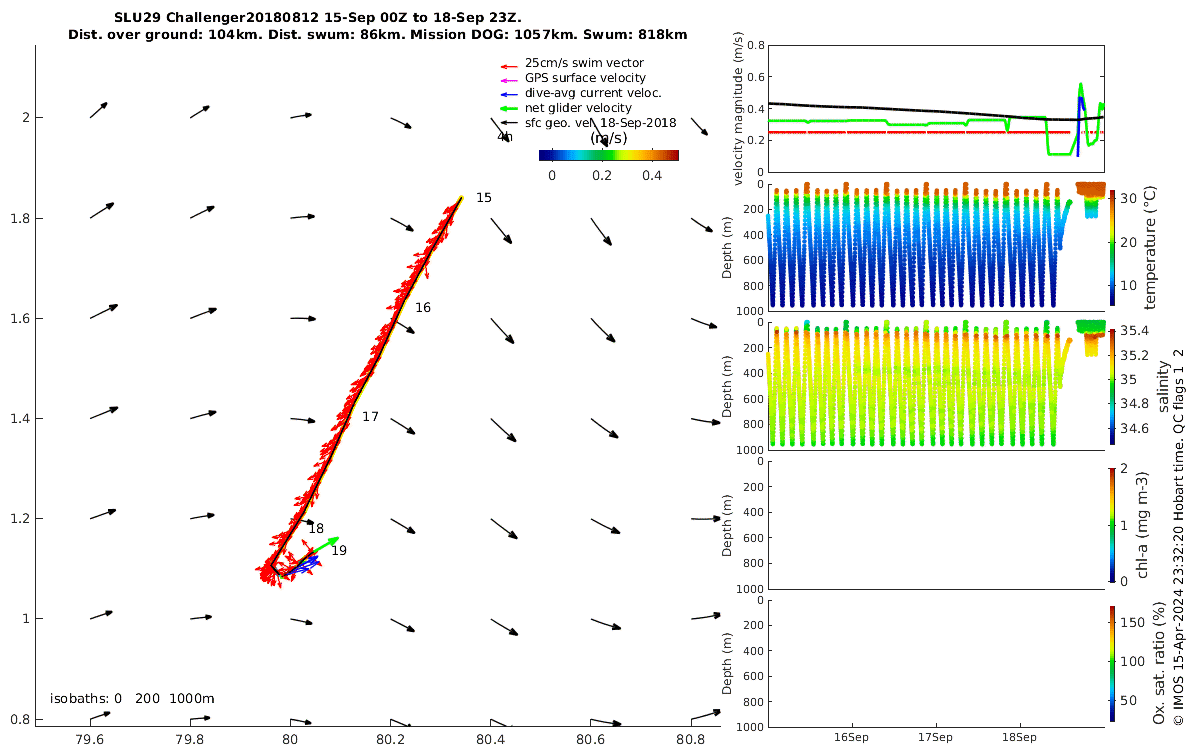Click the '1.8' latitude tick label
This screenshot has height=750, width=1200.
19,218
